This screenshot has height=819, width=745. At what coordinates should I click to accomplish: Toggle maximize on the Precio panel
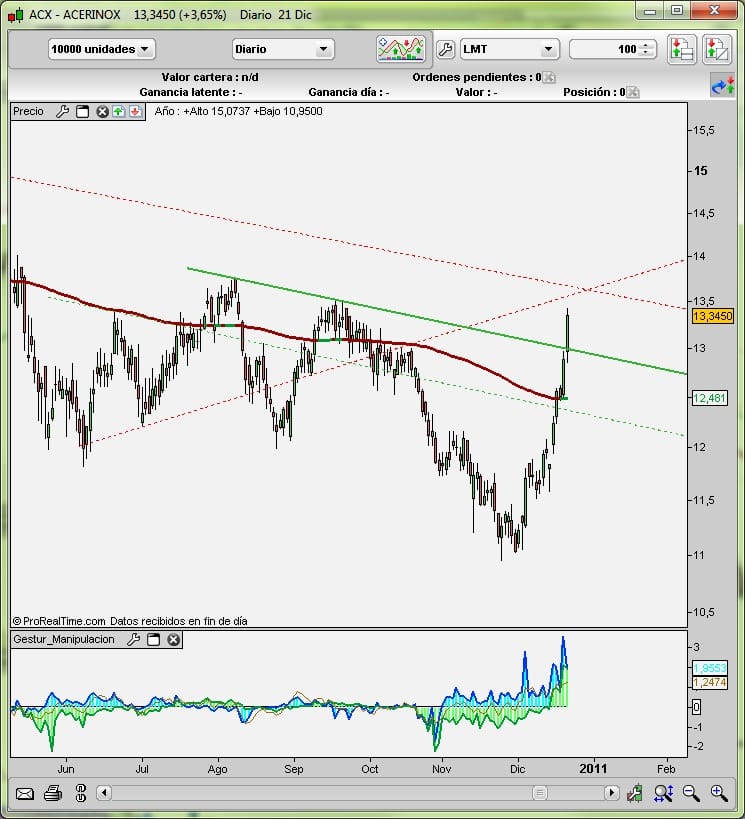(82, 111)
